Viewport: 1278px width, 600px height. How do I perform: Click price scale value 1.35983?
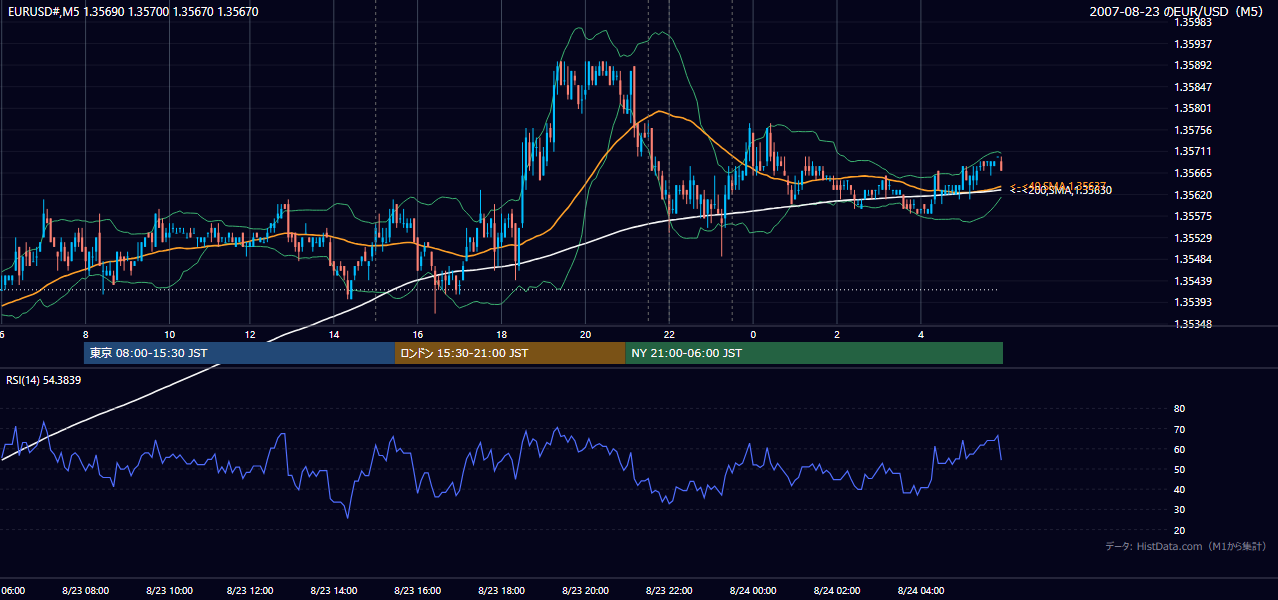point(1193,22)
